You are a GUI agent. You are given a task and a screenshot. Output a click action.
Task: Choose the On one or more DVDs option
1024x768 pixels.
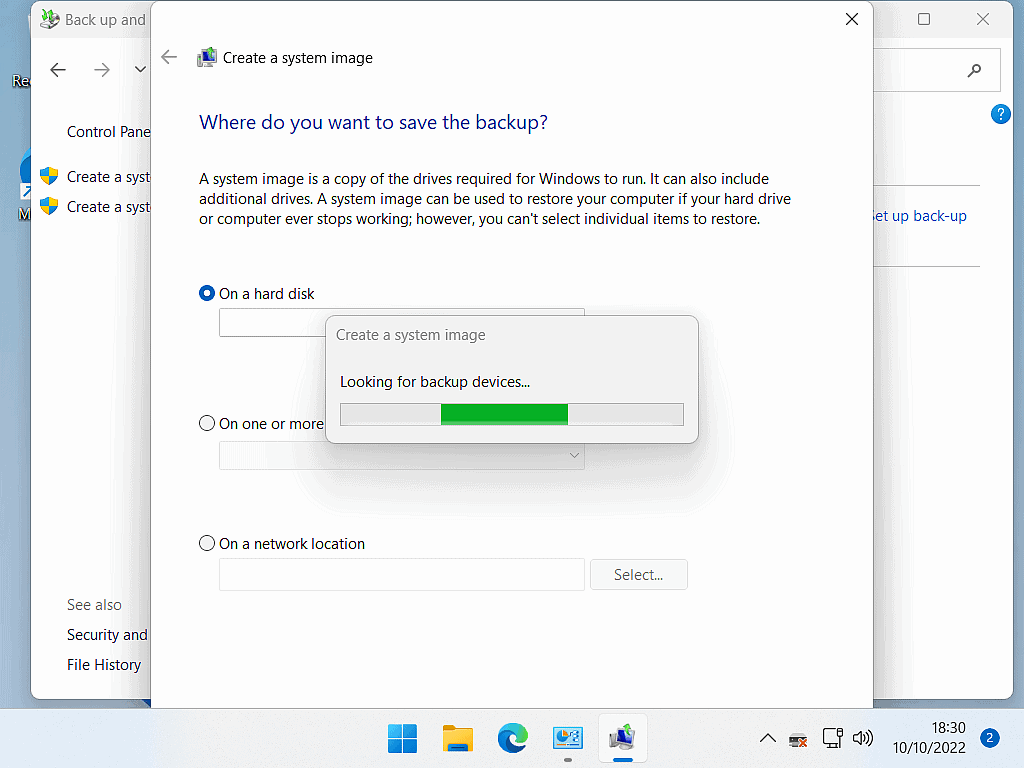click(x=206, y=423)
